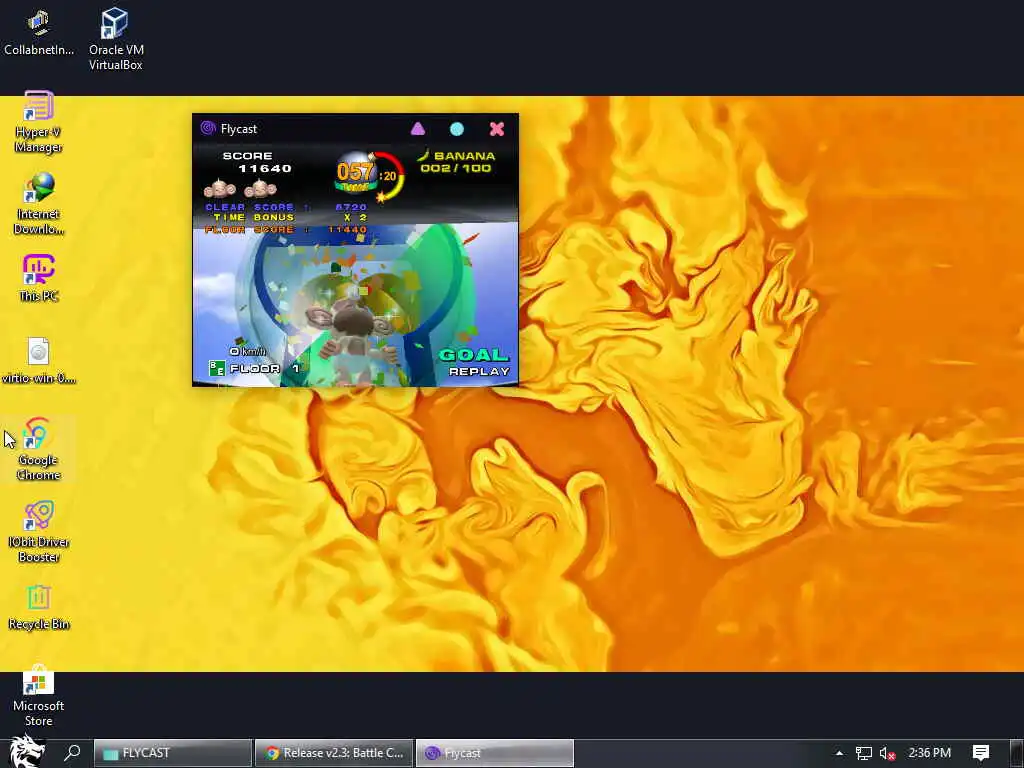Switch to the FLYCAST folder taskbar window
1024x768 pixels.
tap(173, 753)
